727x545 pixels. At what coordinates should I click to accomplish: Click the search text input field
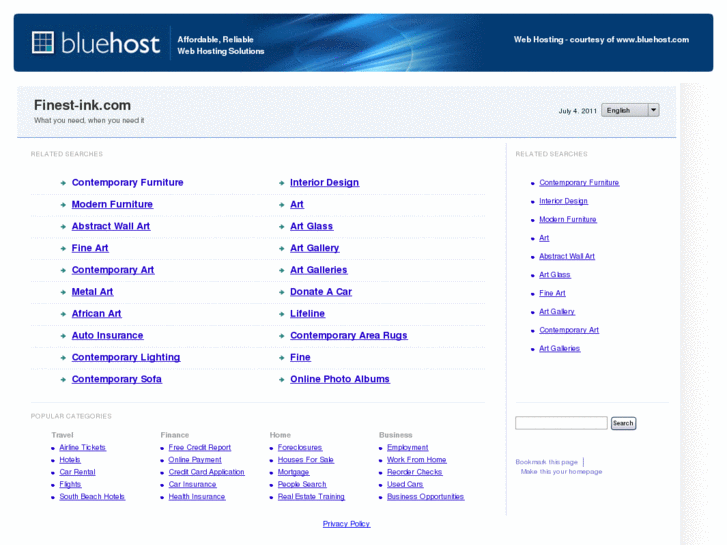[x=561, y=423]
